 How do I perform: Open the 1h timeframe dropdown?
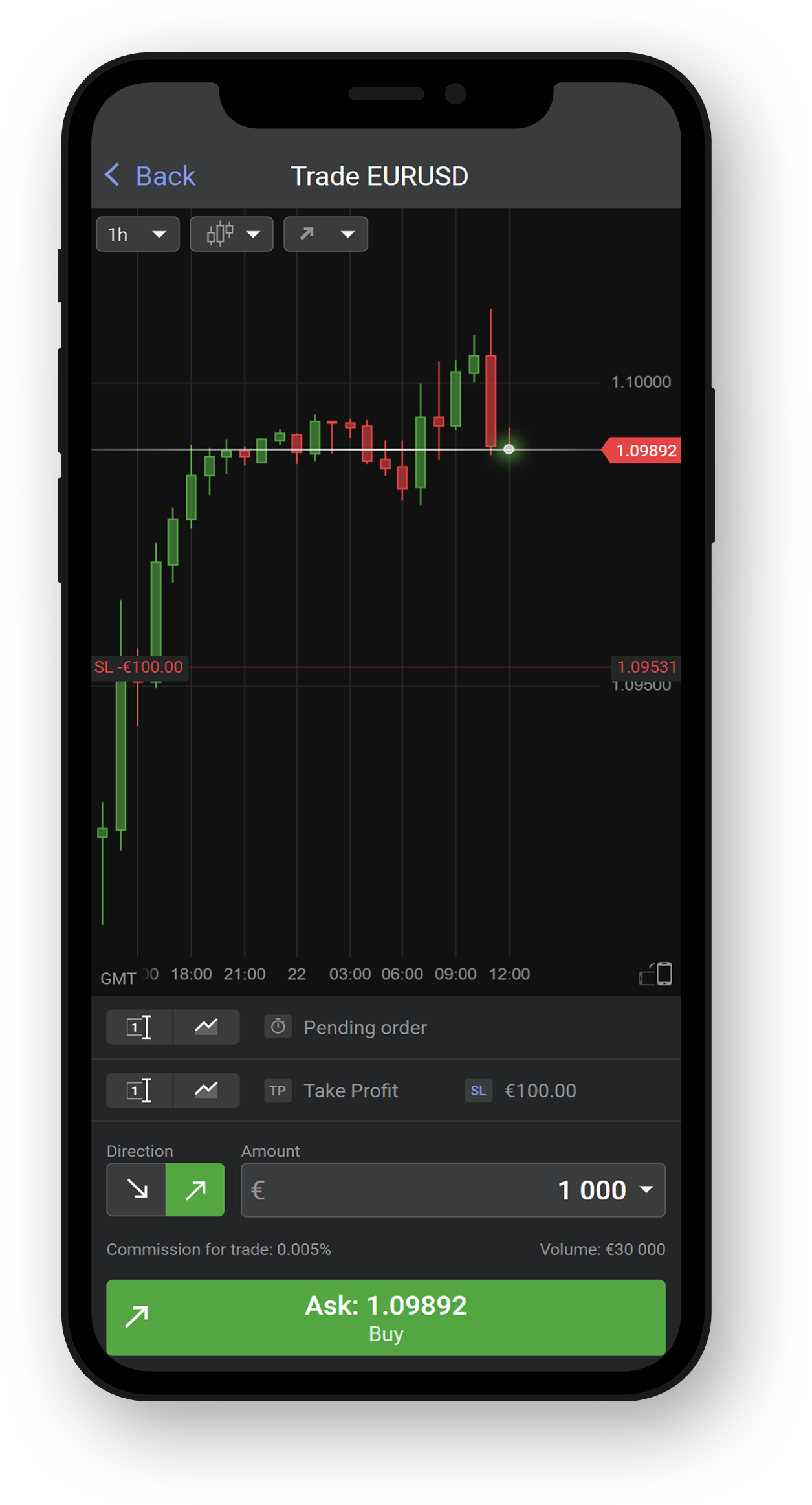pos(138,234)
